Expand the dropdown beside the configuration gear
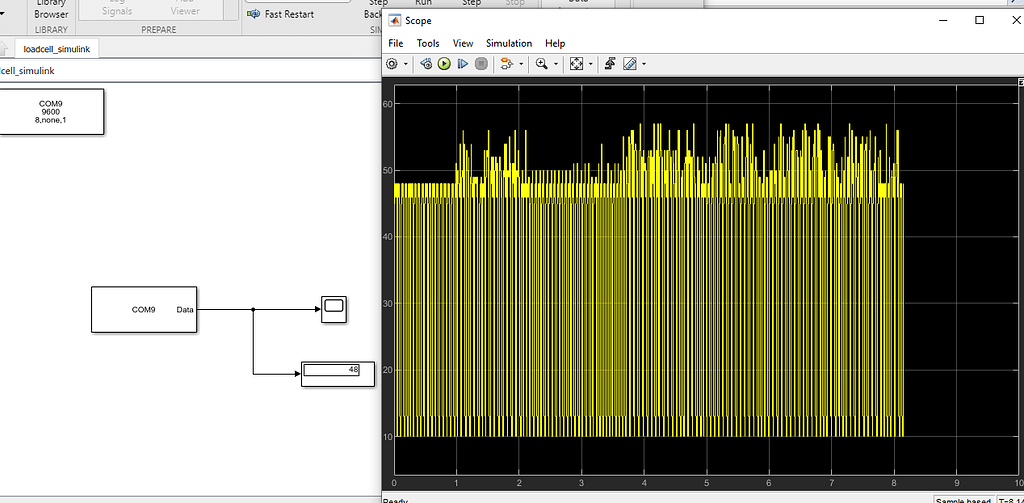The height and width of the screenshot is (503, 1024). pyautogui.click(x=406, y=64)
